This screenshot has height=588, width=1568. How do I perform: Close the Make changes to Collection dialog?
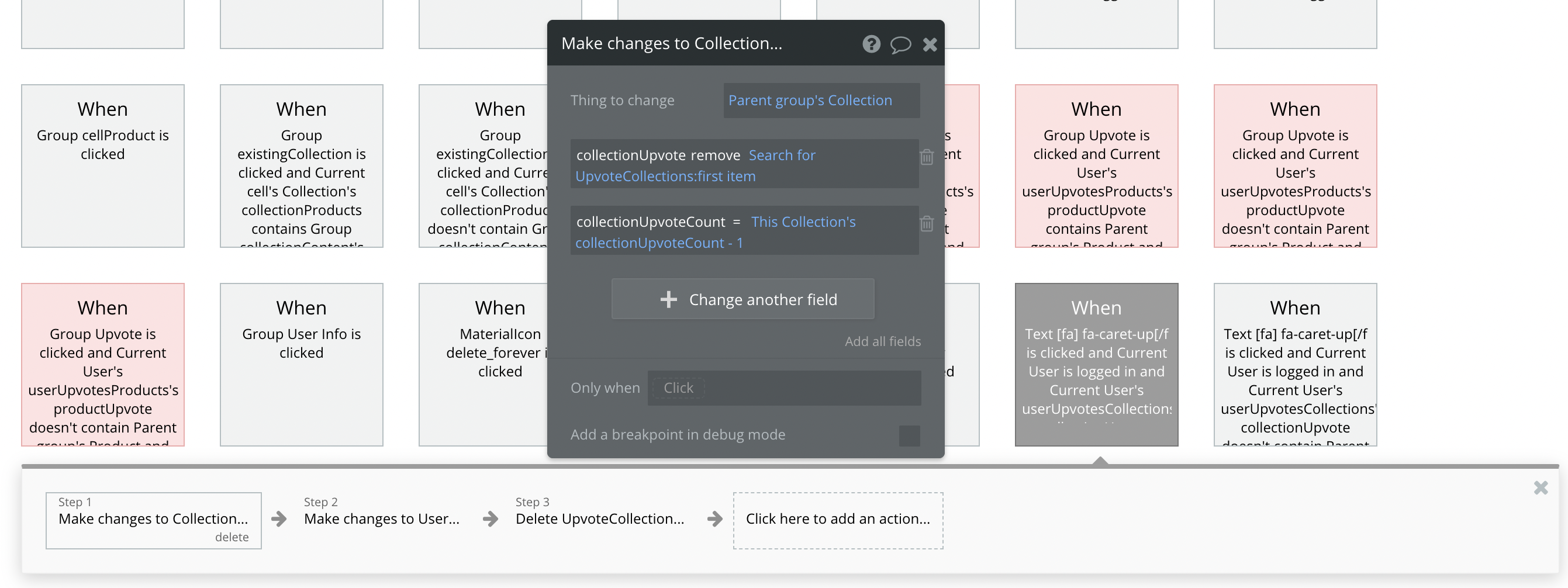(930, 44)
